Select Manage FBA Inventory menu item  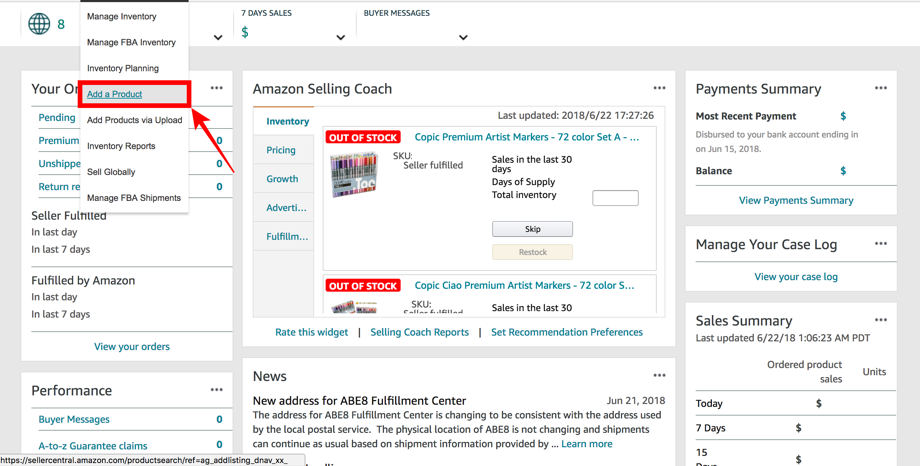click(x=131, y=42)
